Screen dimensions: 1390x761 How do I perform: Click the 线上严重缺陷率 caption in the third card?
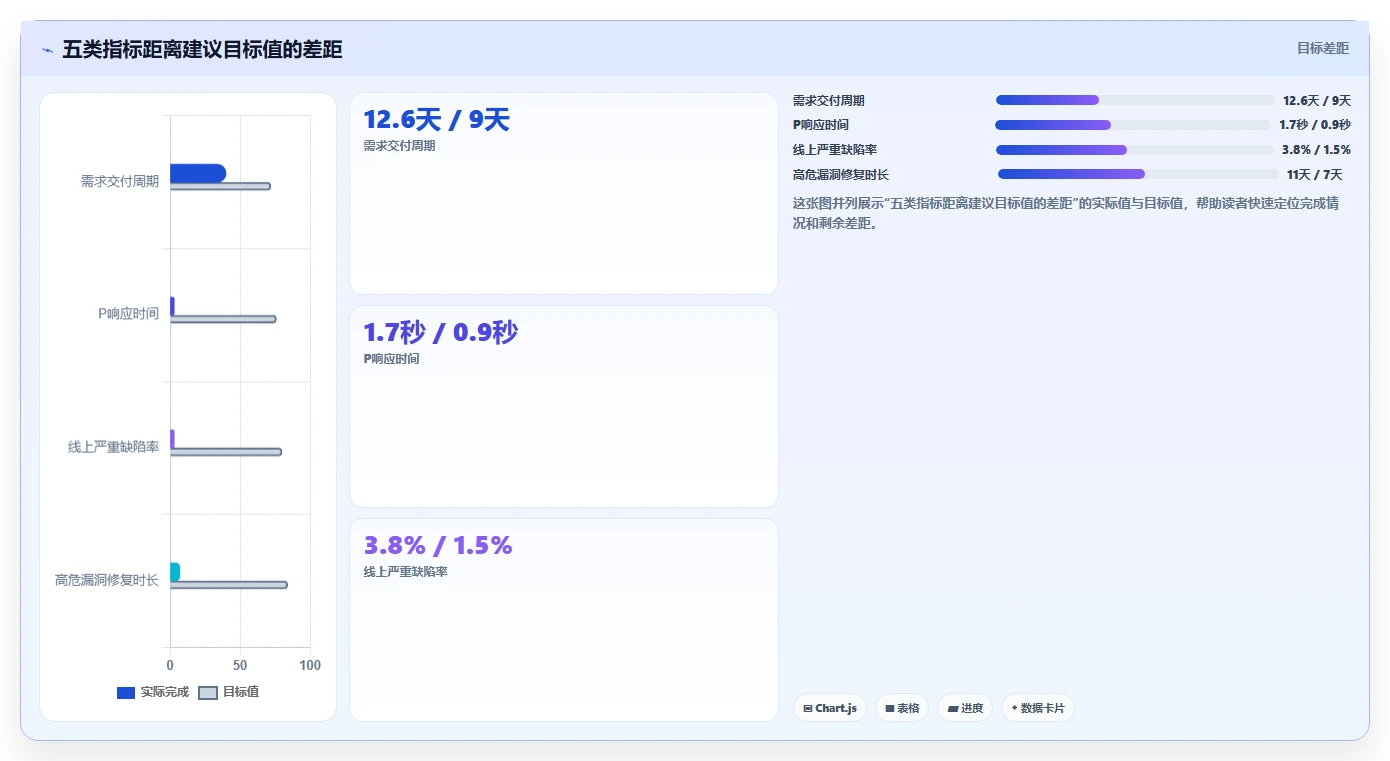click(406, 572)
